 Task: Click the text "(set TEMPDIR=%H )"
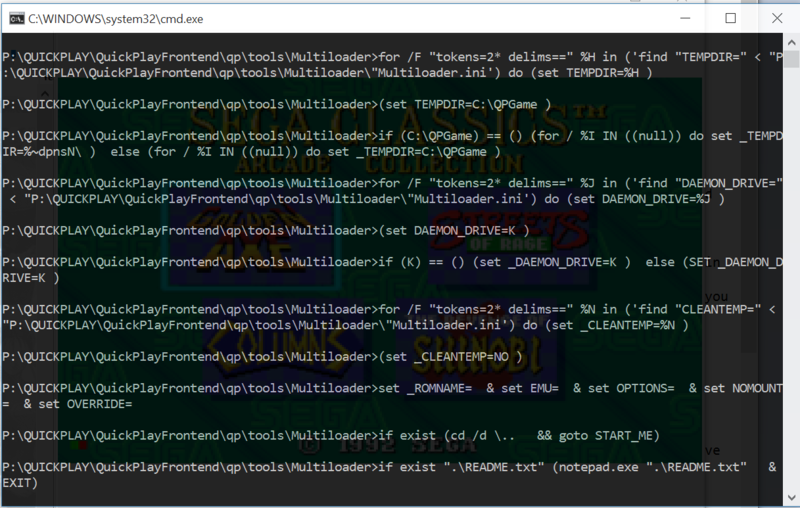click(591, 73)
